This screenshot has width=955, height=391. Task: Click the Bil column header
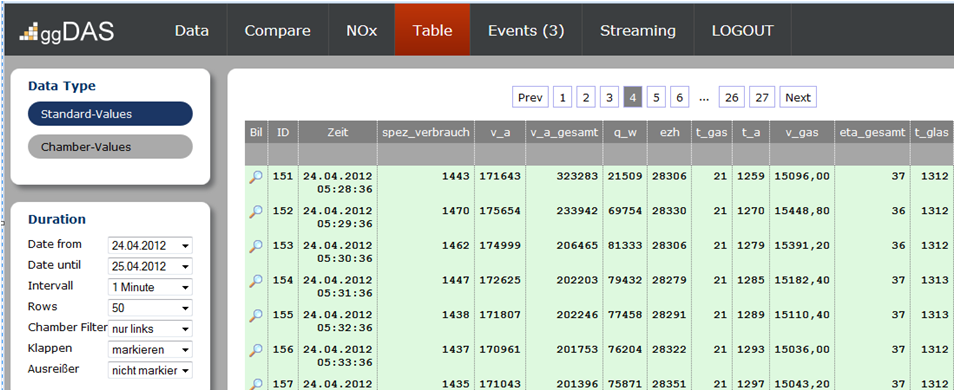pyautogui.click(x=256, y=132)
